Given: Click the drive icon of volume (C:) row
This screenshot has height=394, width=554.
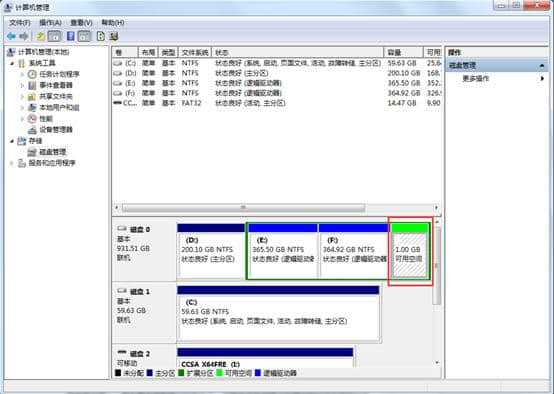Looking at the screenshot, I should click(118, 63).
